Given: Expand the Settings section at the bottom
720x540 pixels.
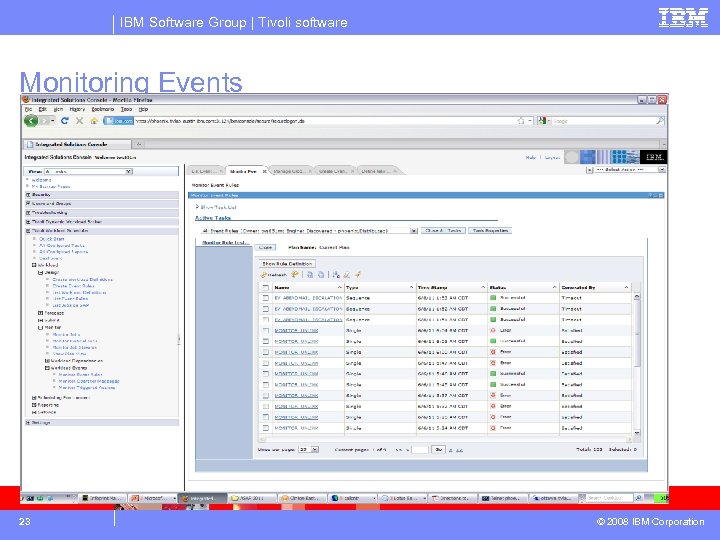Looking at the screenshot, I should (28, 422).
